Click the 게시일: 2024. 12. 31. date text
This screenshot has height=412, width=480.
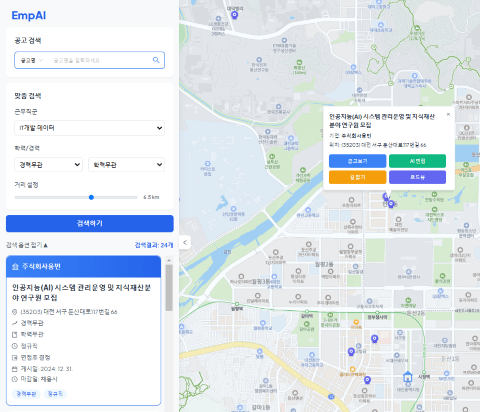47,369
